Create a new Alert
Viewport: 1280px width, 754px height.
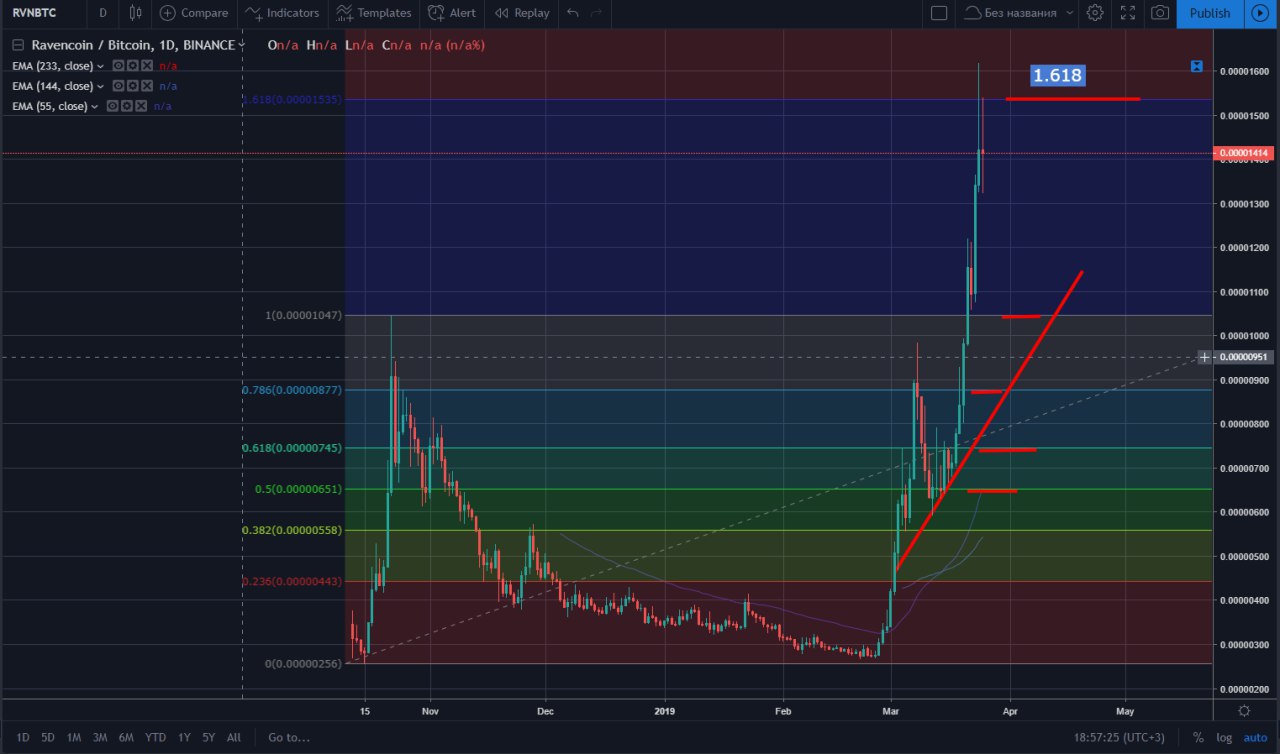pos(451,13)
